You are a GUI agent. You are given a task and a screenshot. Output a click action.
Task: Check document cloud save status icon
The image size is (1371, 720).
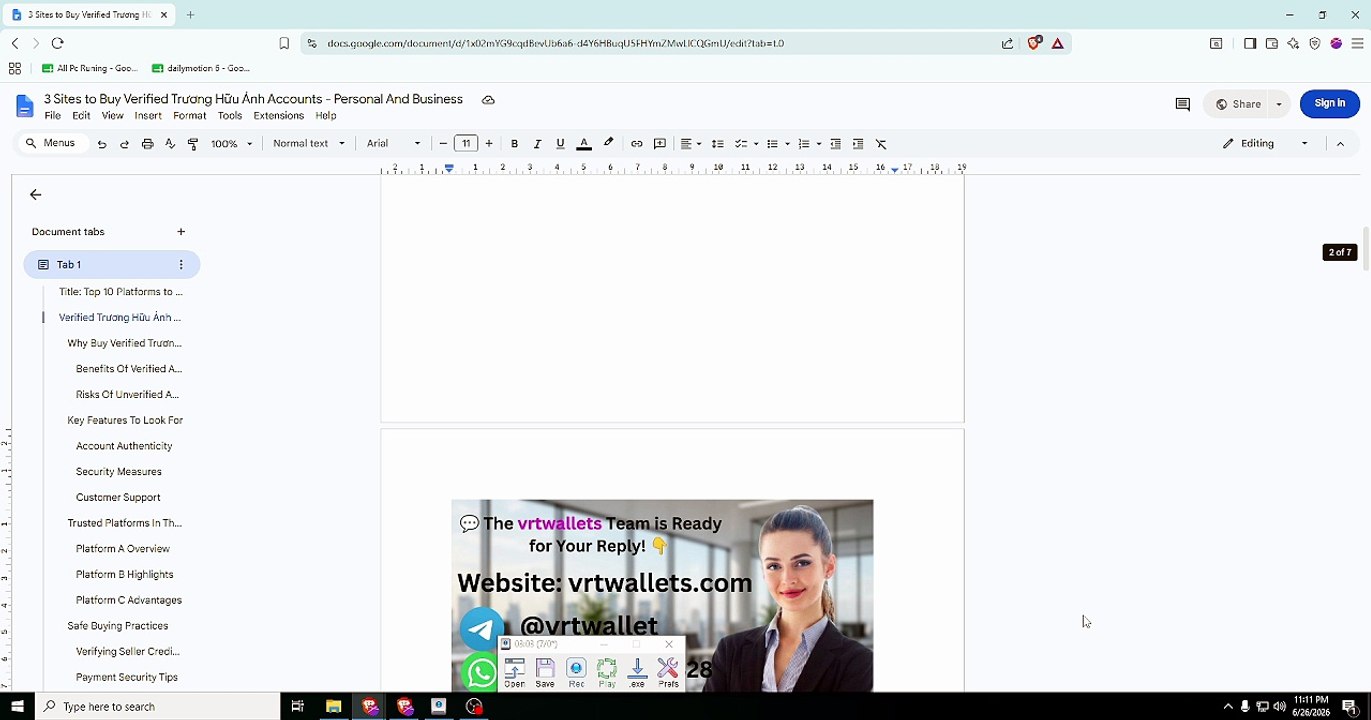coord(488,100)
